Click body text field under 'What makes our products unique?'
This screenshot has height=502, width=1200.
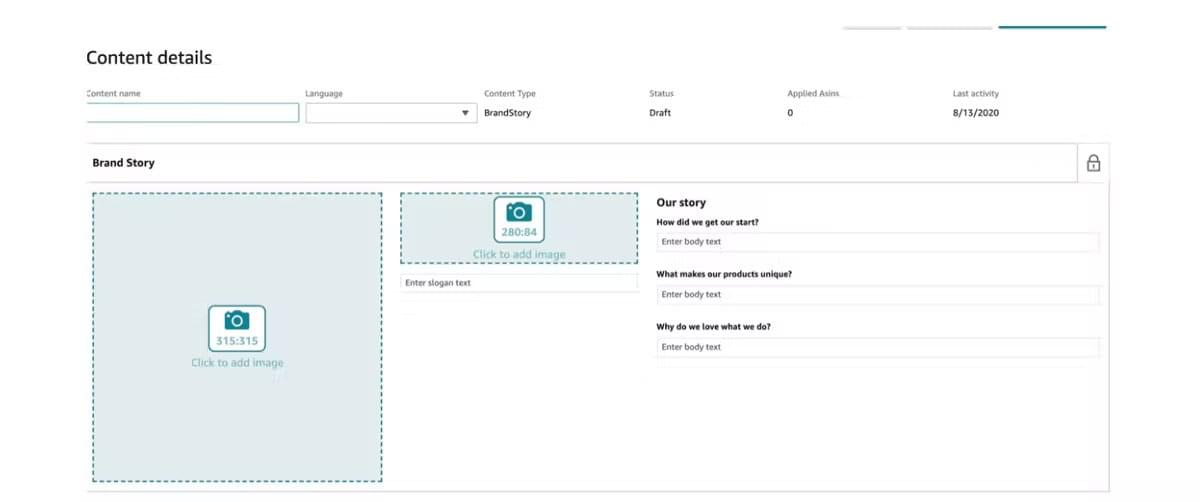pyautogui.click(x=877, y=295)
